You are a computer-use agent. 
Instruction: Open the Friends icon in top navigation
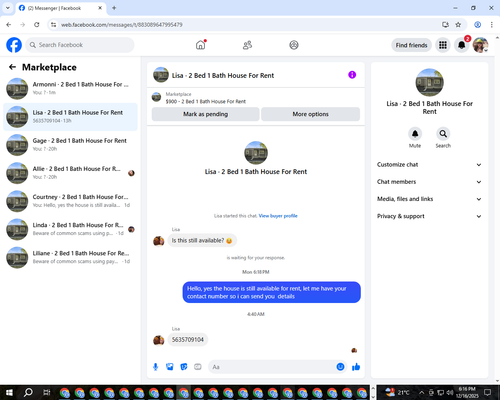(247, 45)
